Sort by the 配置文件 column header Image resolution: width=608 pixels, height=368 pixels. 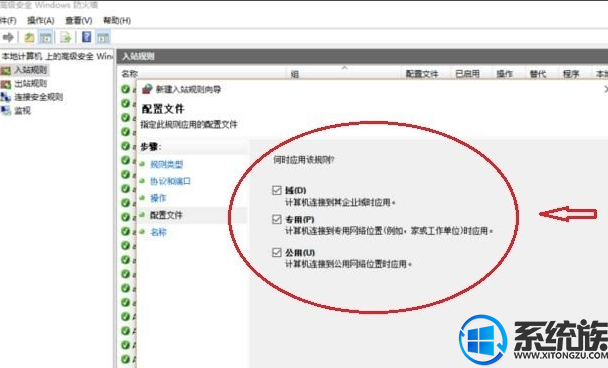pos(422,74)
